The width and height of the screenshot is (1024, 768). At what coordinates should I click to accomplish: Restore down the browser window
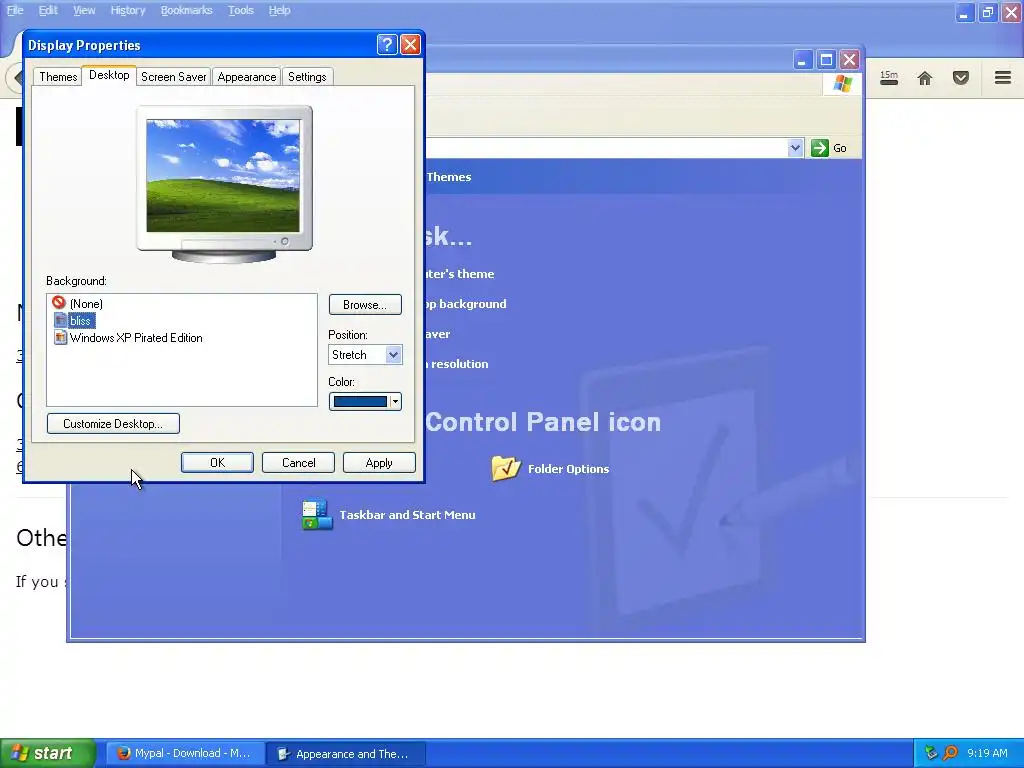[x=988, y=12]
